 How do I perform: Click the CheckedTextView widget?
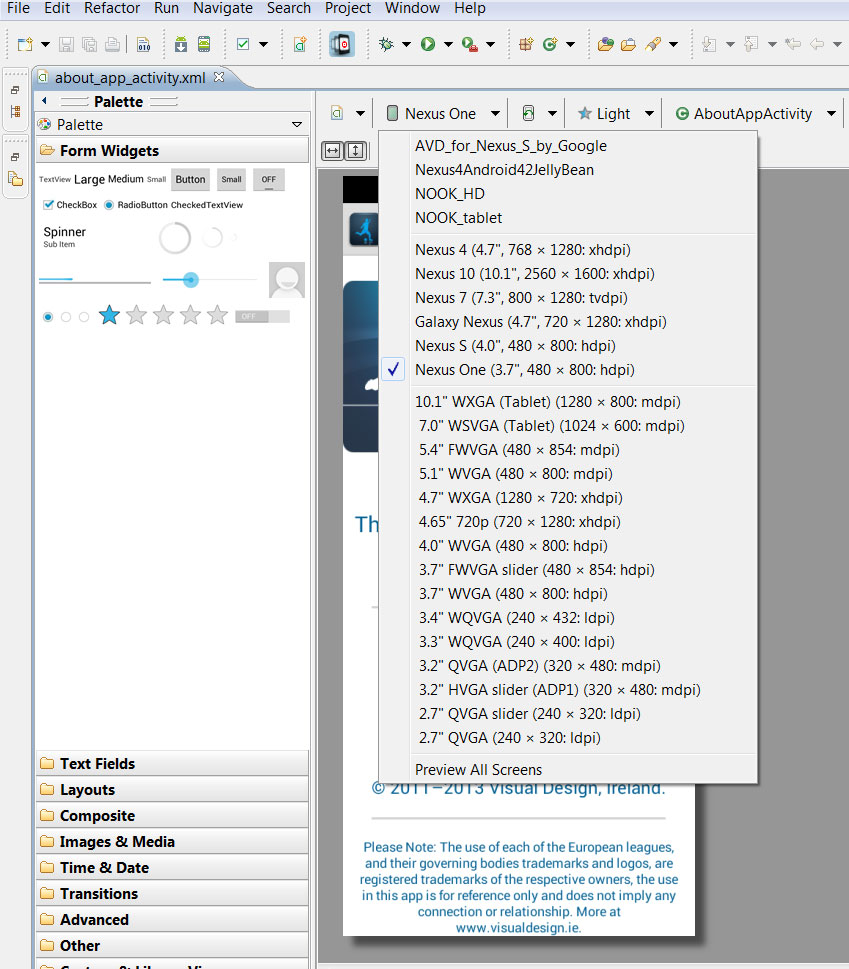click(x=207, y=205)
